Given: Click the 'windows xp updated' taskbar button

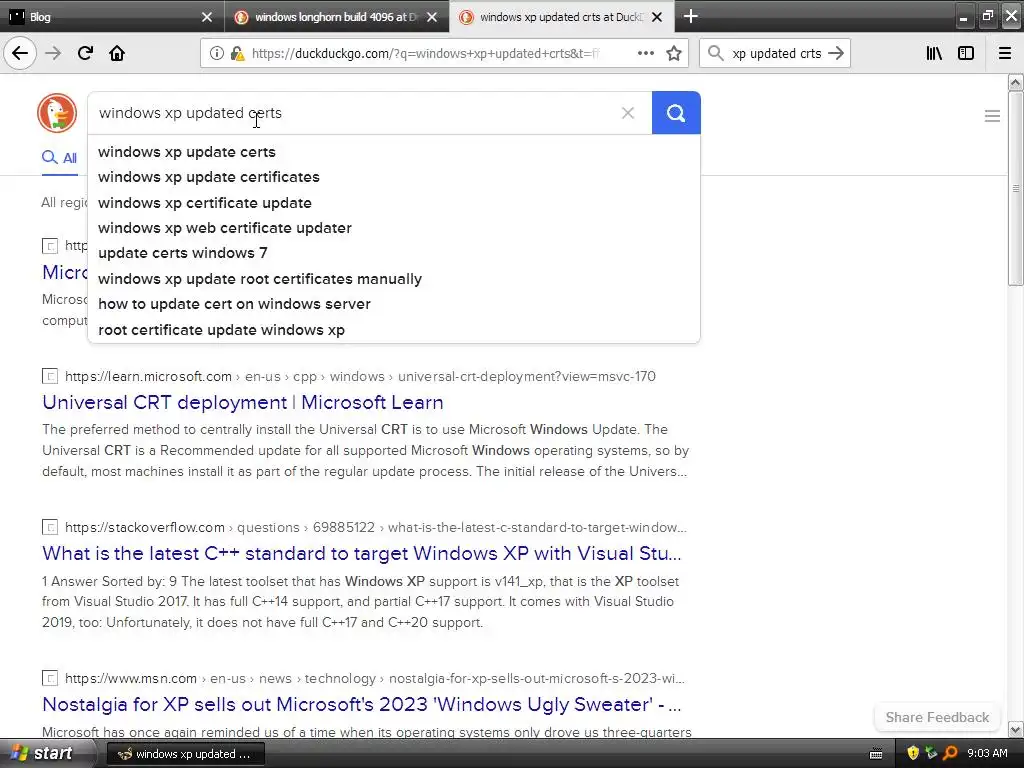Looking at the screenshot, I should [x=185, y=754].
